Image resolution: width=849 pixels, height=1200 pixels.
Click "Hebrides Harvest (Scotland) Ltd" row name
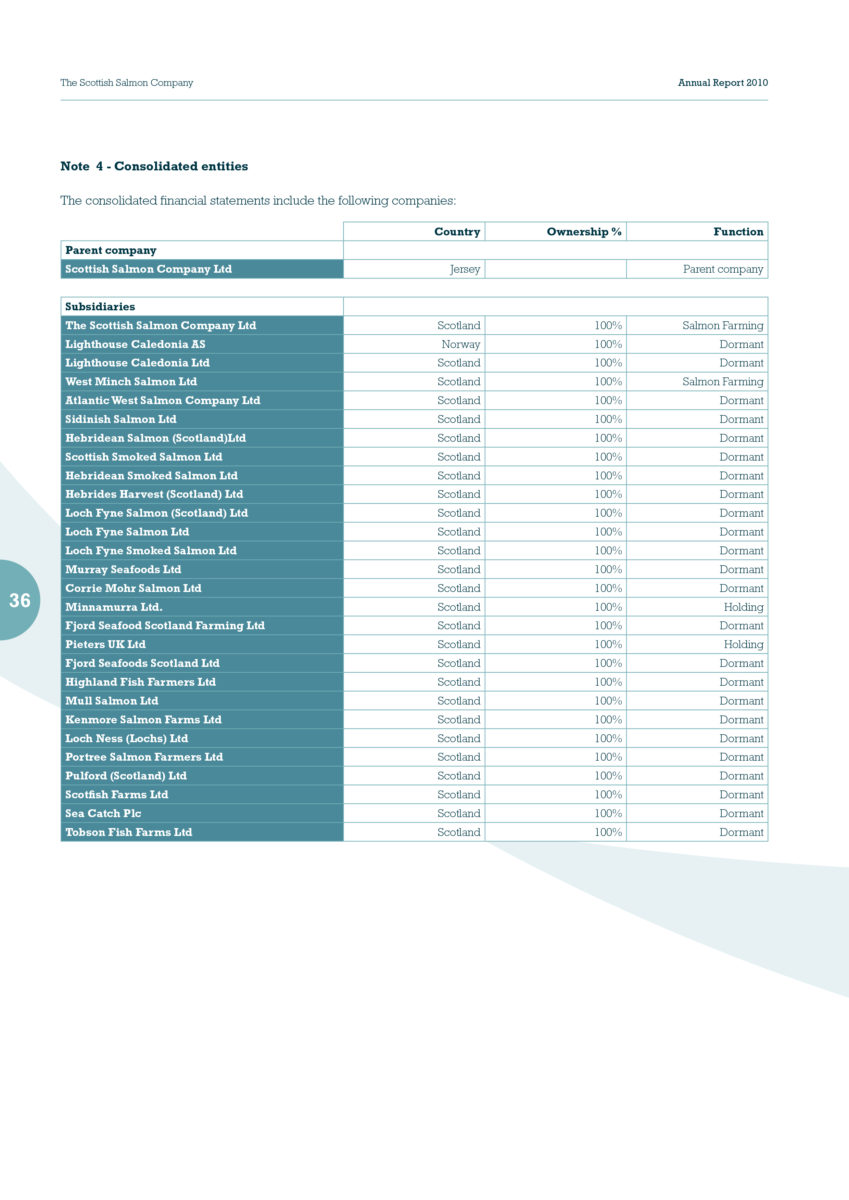pyautogui.click(x=154, y=494)
